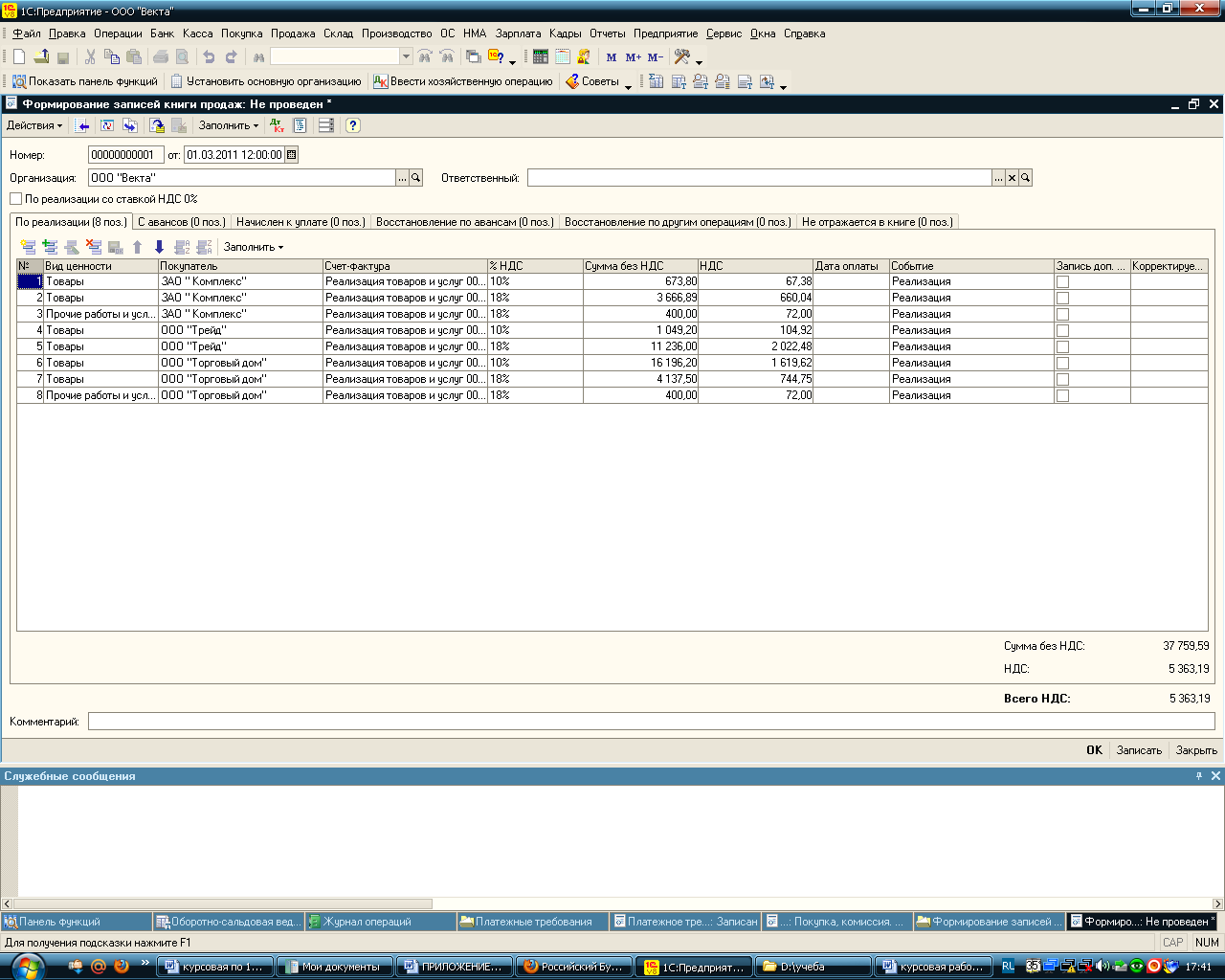
Task: Check 'Запись доп.' box in row 2
Action: point(1062,298)
